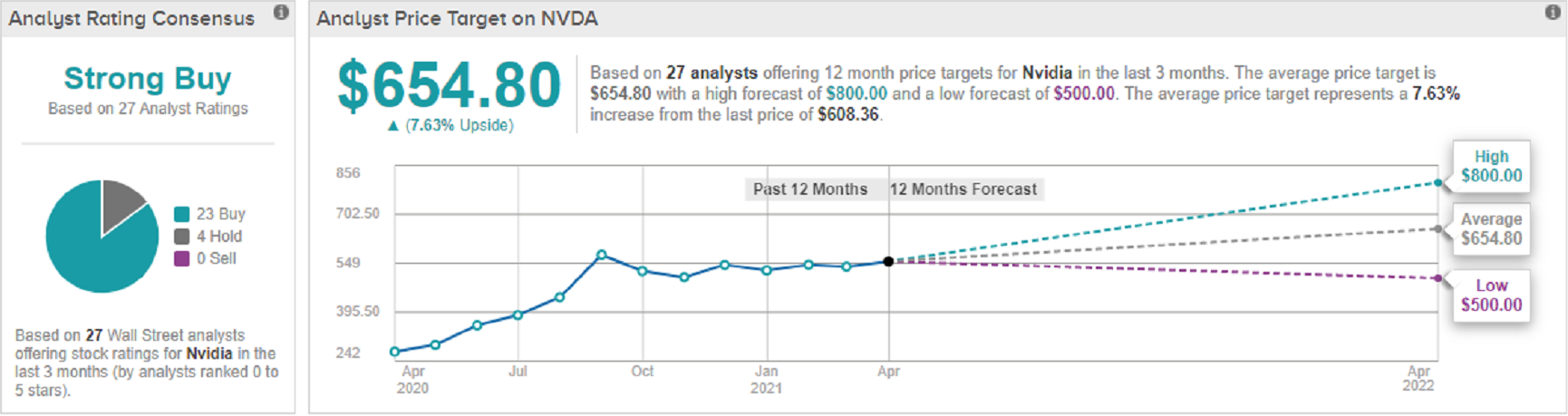The width and height of the screenshot is (1568, 416).
Task: Click the teal High forecast endpoint dot
Action: click(x=1438, y=183)
